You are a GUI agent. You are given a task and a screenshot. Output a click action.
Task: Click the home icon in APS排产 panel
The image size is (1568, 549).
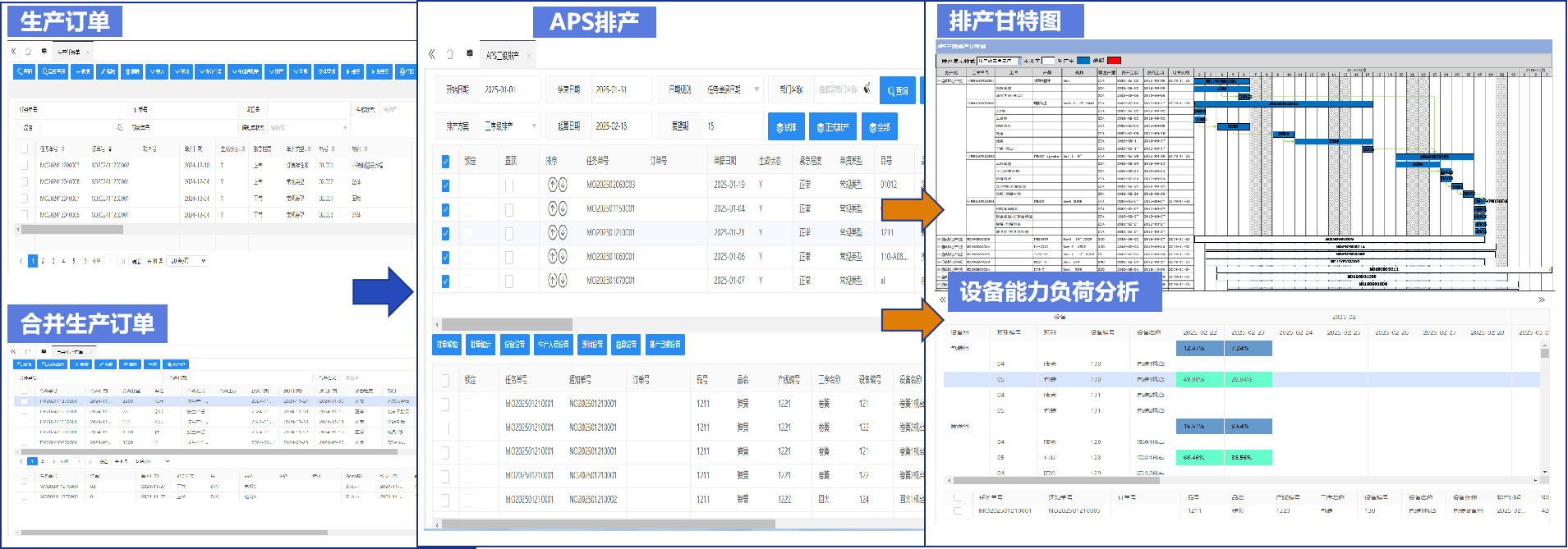click(449, 54)
